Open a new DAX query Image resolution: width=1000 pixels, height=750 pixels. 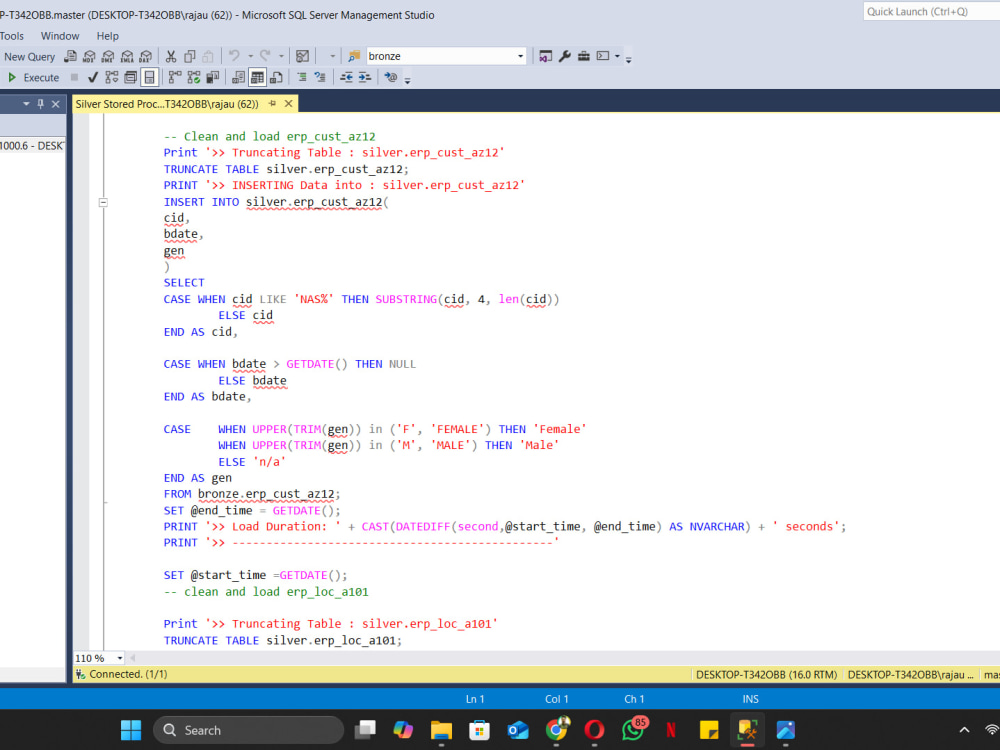tap(146, 57)
